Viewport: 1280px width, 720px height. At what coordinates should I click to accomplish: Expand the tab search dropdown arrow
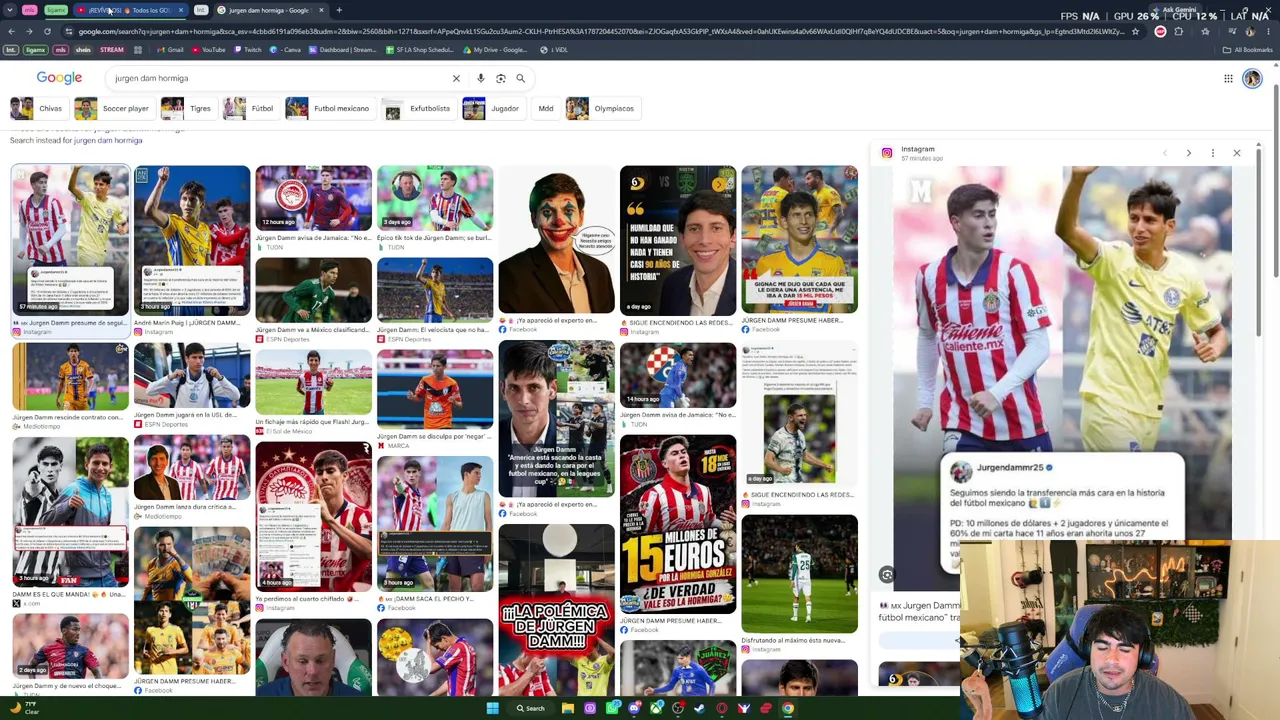pos(10,10)
